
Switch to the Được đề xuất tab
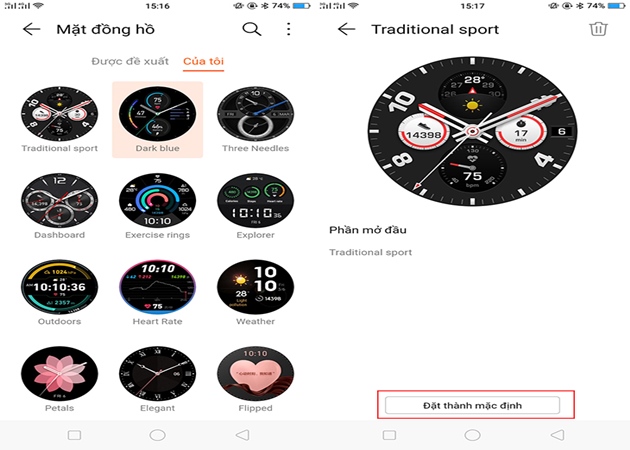coord(130,61)
